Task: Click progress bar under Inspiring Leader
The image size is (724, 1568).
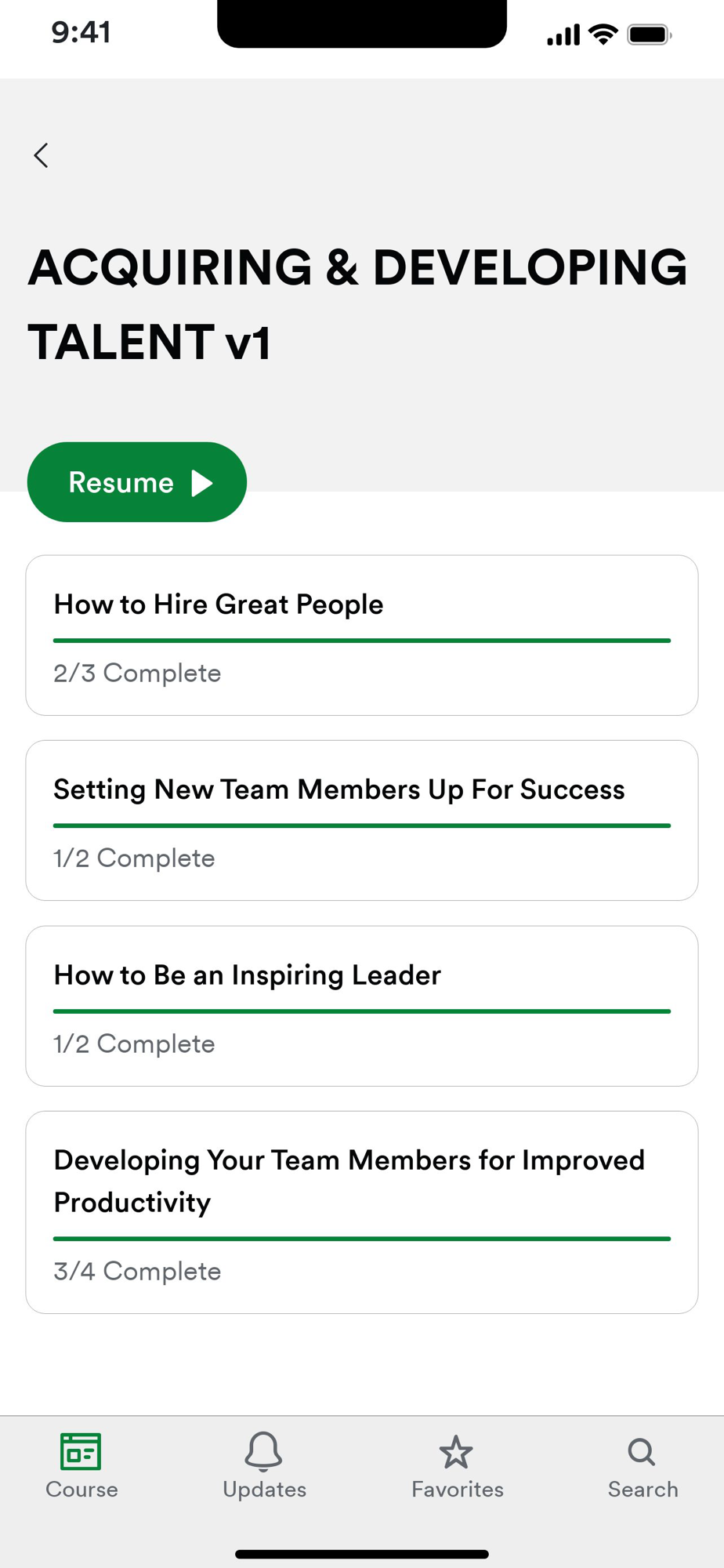Action: pyautogui.click(x=361, y=1011)
